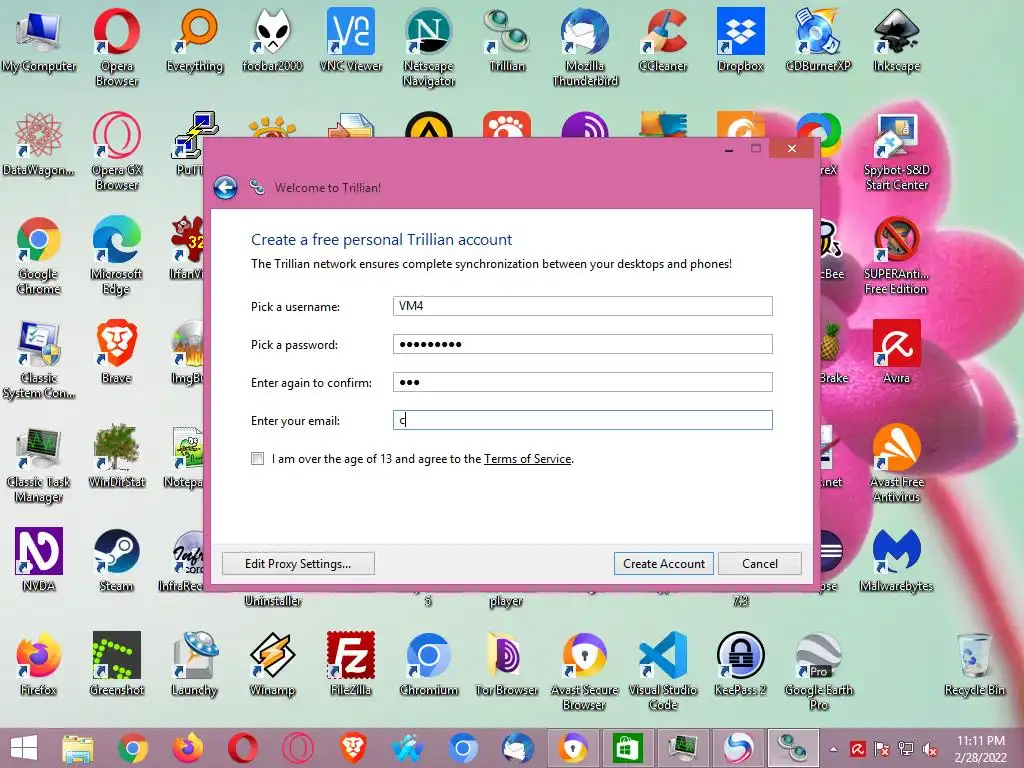Select the Firefox desktop icon
Image resolution: width=1024 pixels, height=768 pixels.
[x=39, y=664]
